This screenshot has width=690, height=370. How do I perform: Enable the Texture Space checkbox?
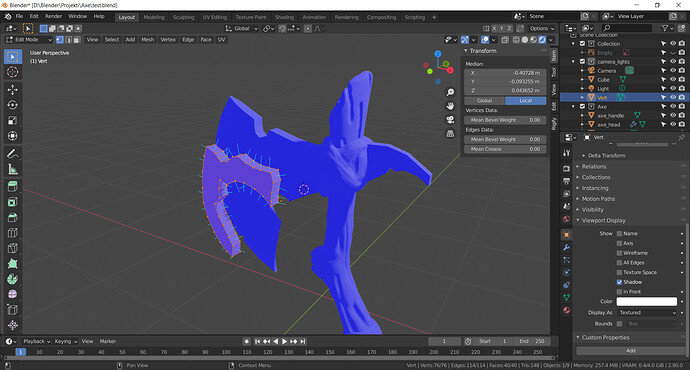click(x=619, y=272)
